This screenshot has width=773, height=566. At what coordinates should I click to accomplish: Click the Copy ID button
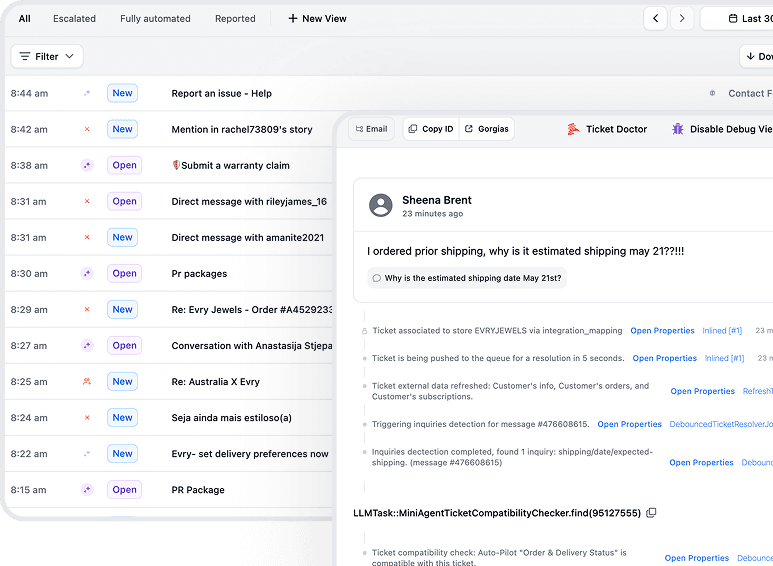click(430, 129)
